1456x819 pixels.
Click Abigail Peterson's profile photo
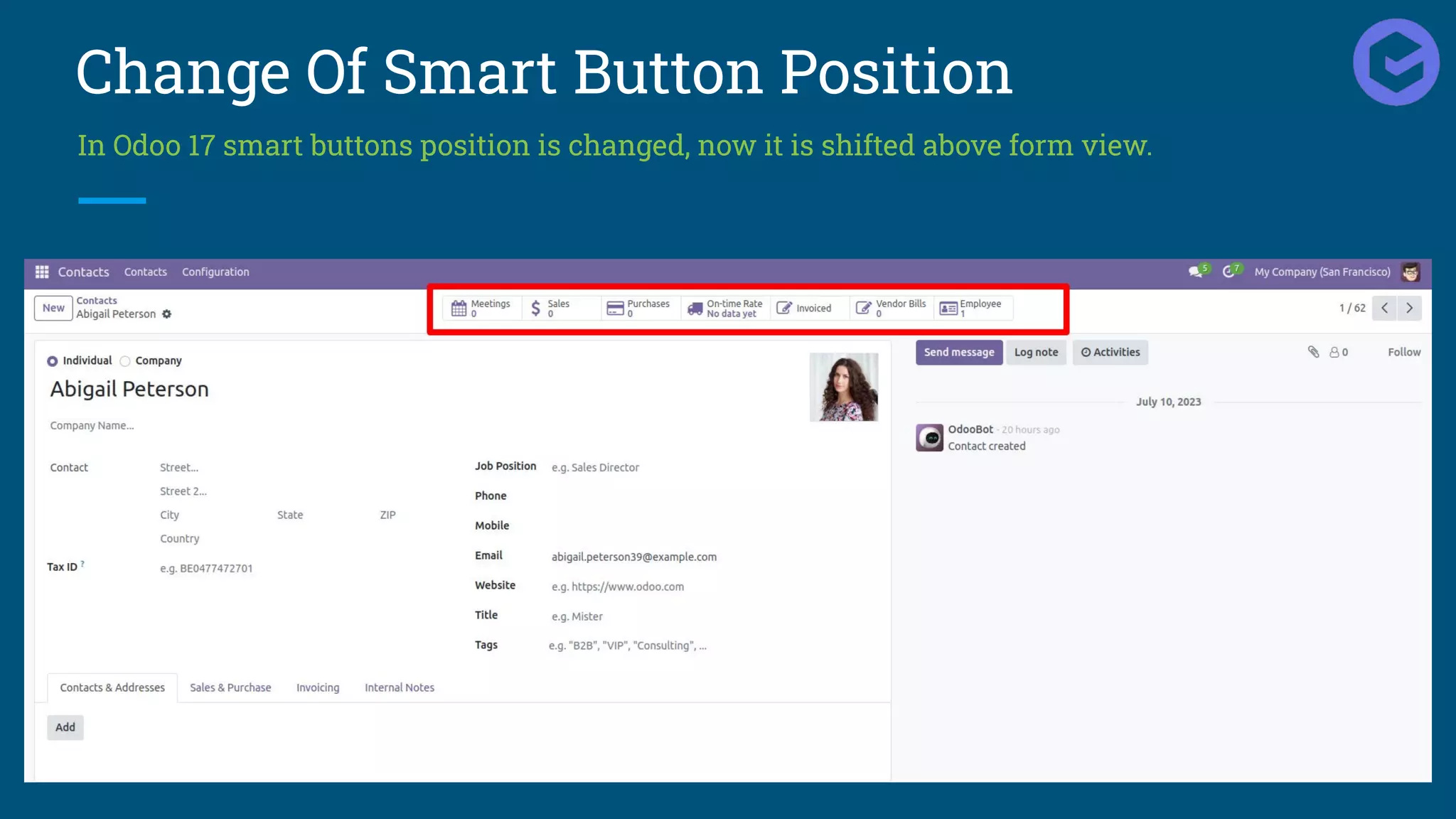[x=844, y=387]
